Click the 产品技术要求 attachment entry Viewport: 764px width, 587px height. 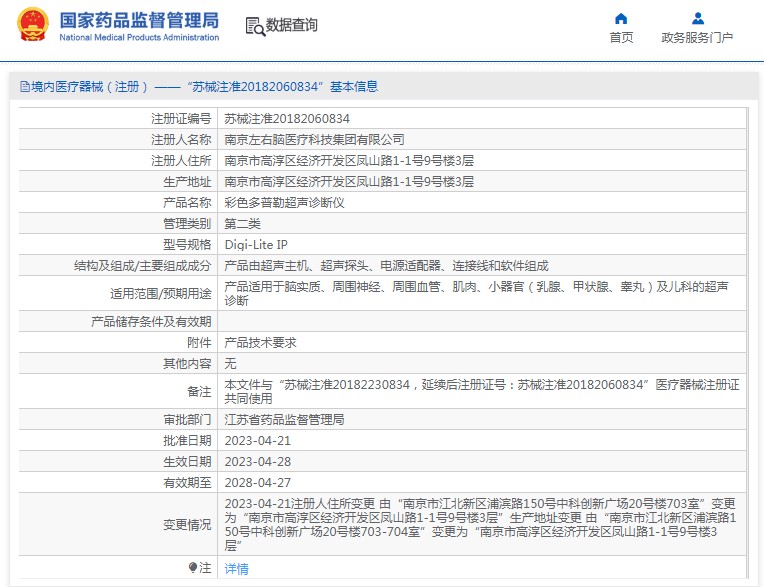(260, 342)
